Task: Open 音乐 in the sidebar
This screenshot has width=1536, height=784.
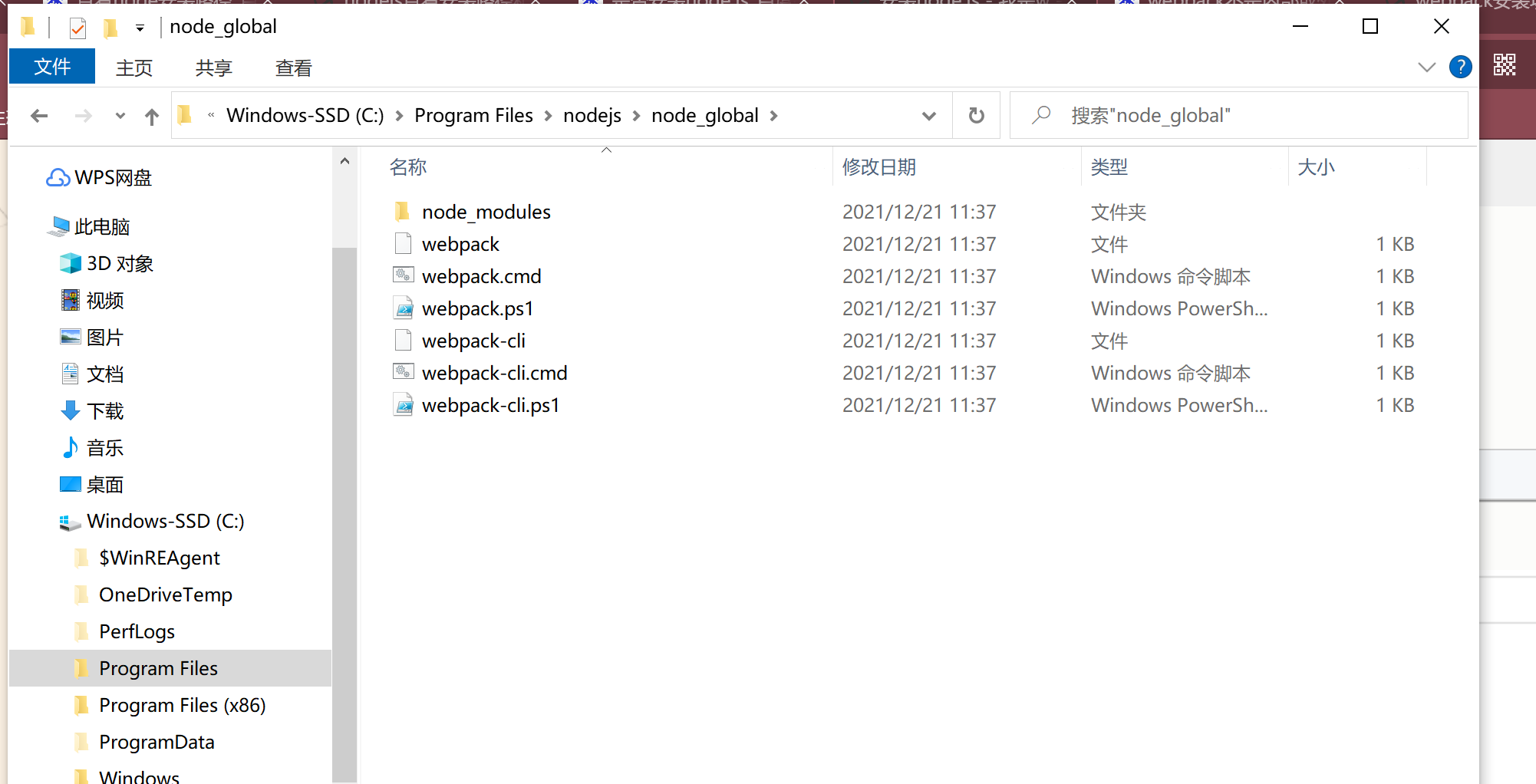Action: tap(104, 448)
